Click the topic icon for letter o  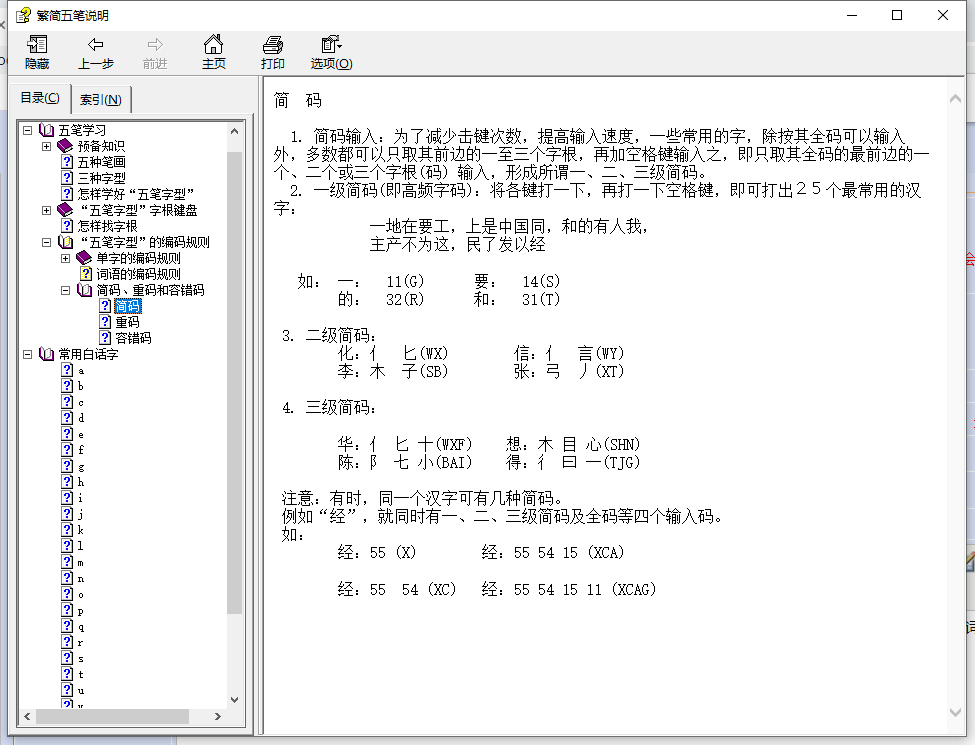[68, 594]
